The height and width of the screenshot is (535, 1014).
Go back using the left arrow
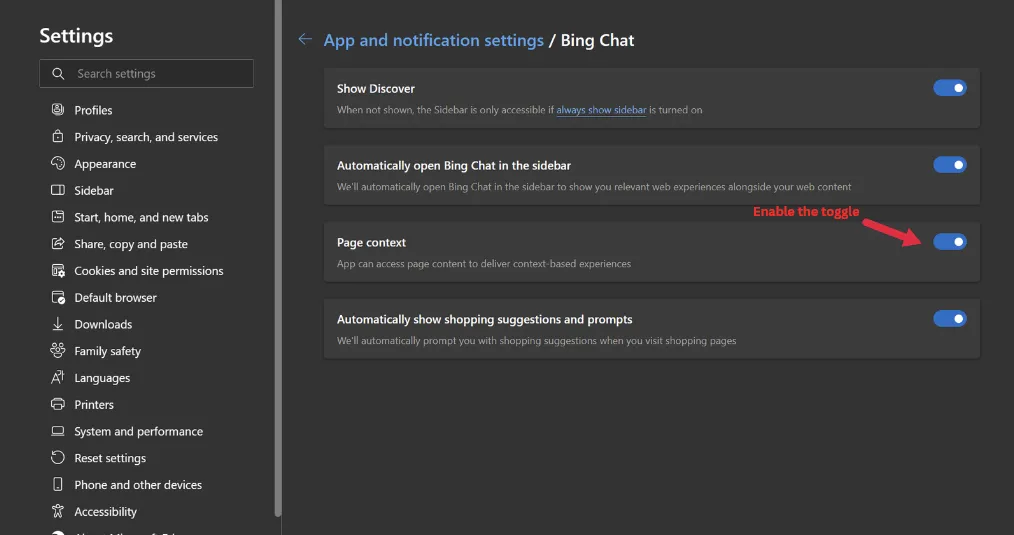[x=305, y=39]
